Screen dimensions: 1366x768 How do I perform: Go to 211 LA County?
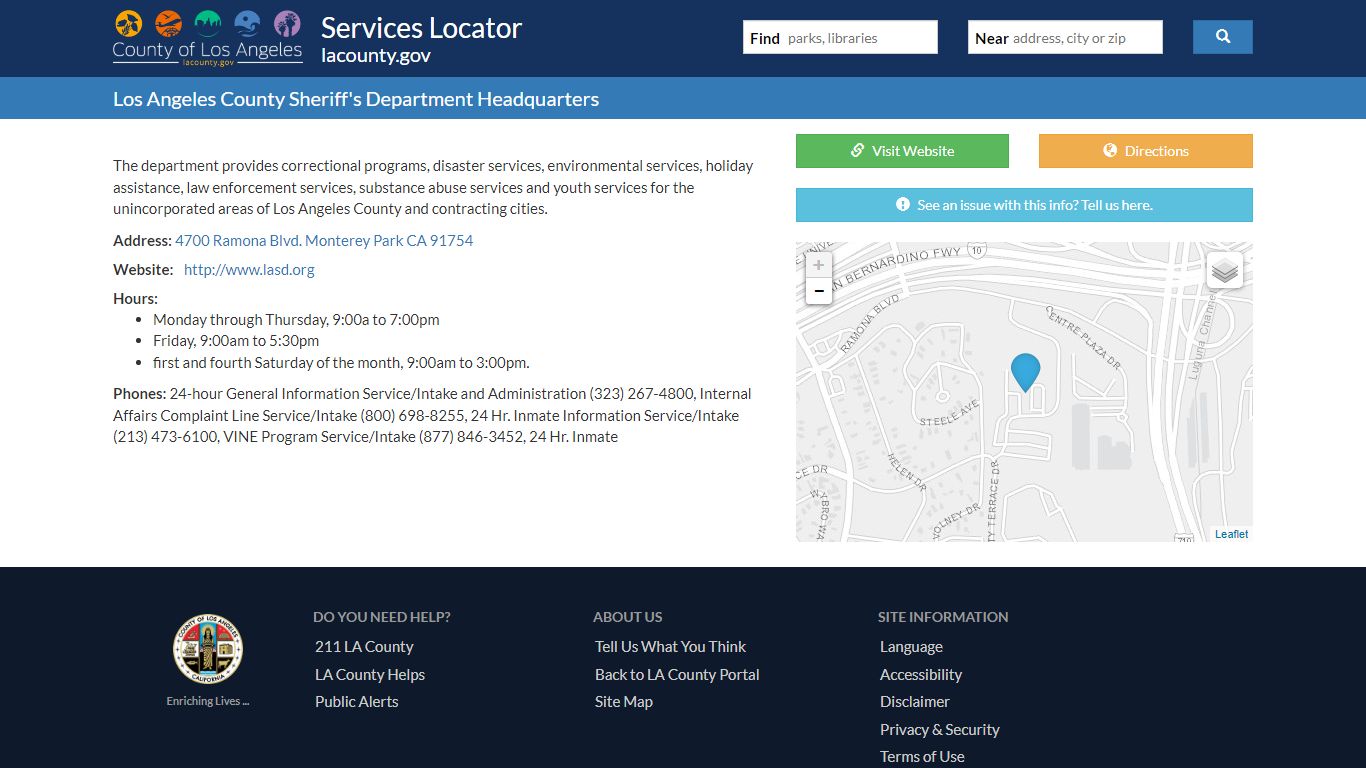point(364,647)
